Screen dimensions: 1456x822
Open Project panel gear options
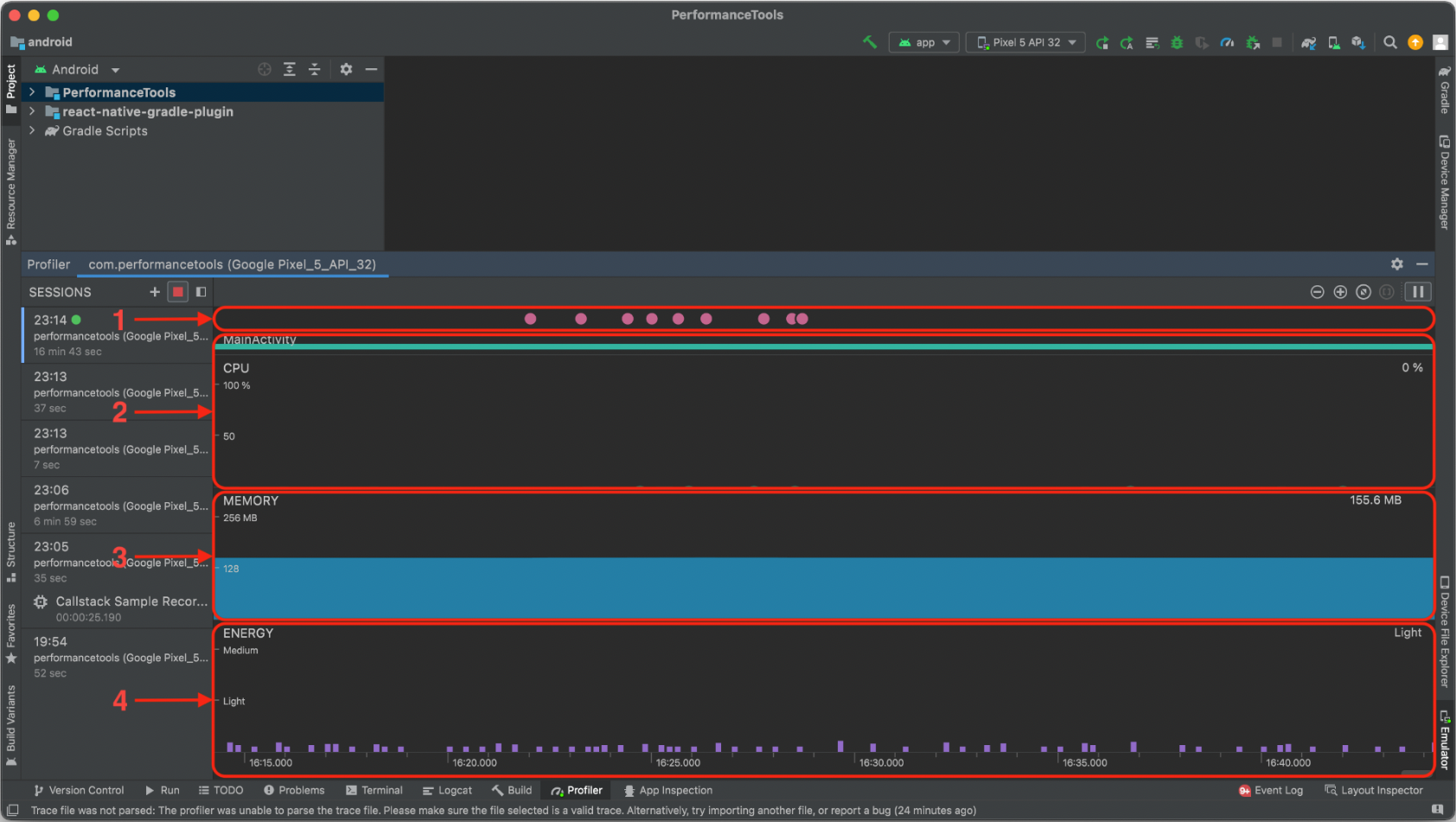[x=346, y=69]
